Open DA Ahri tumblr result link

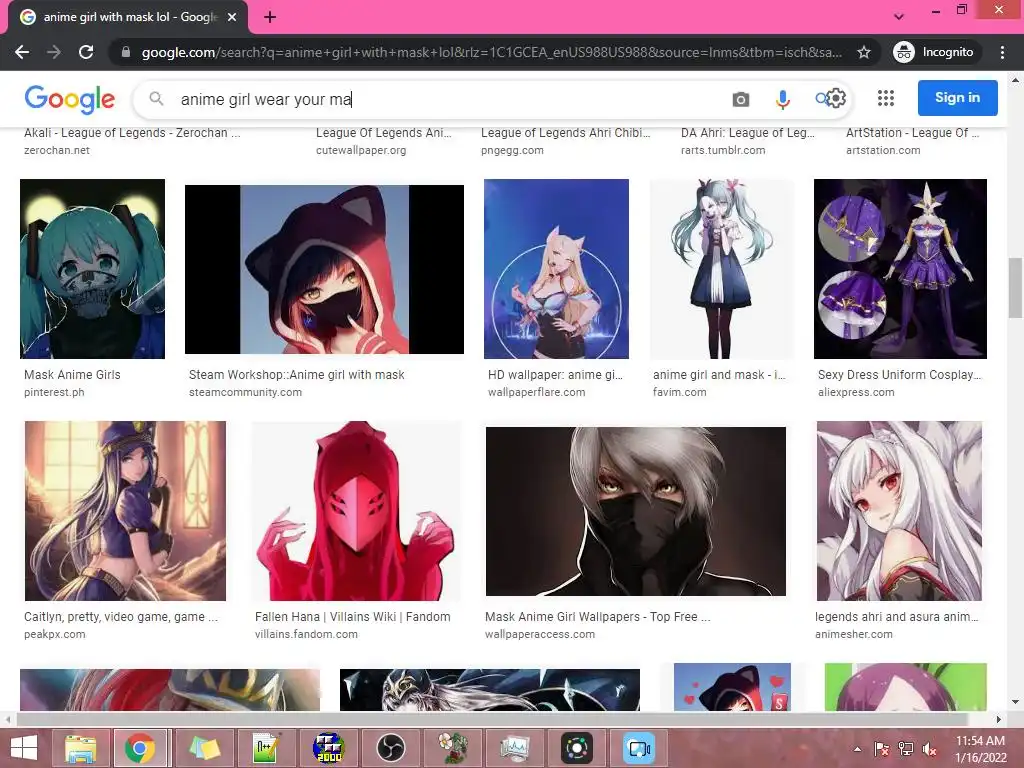748,133
